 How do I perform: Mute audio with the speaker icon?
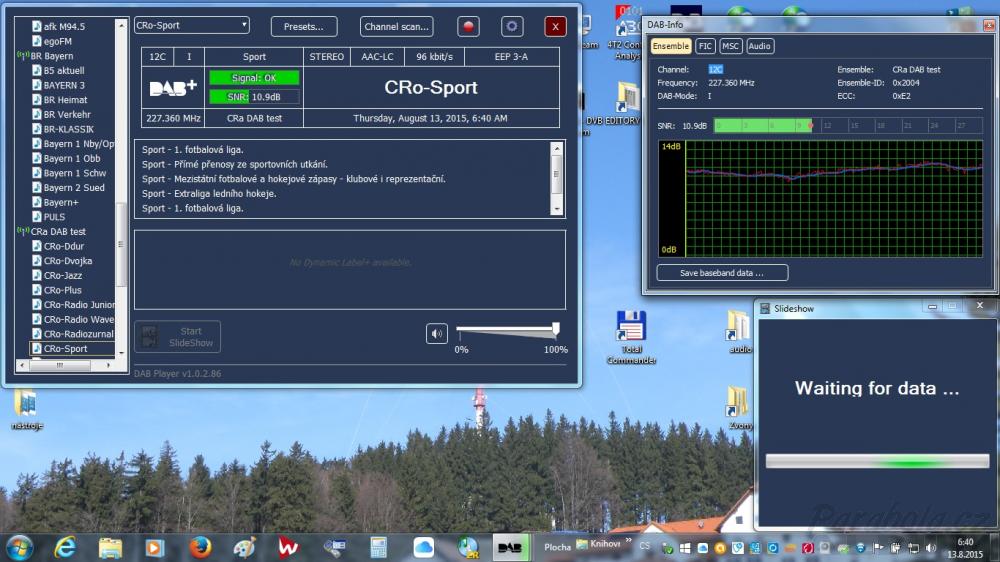[x=437, y=333]
